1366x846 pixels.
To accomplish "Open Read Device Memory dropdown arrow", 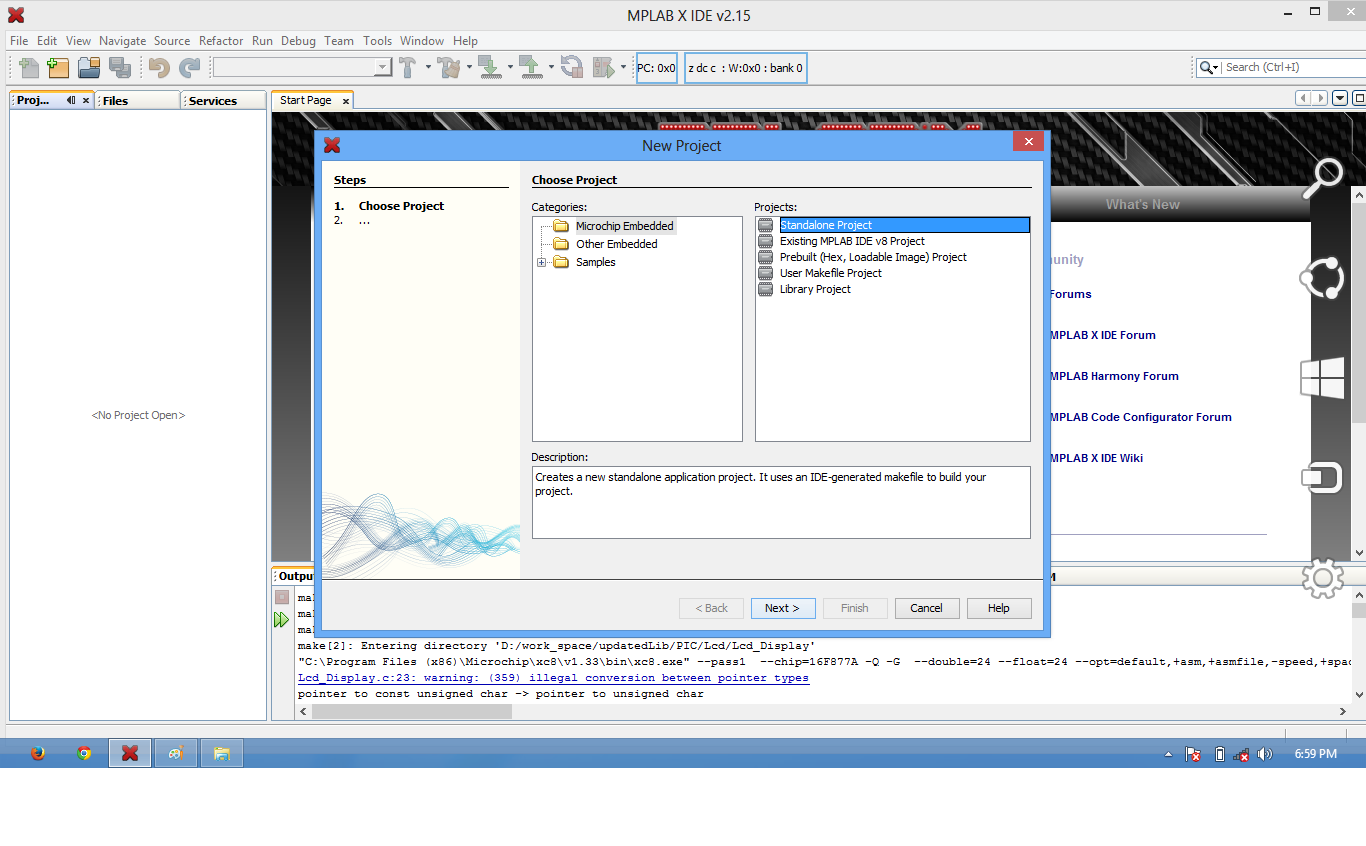I will [x=551, y=67].
